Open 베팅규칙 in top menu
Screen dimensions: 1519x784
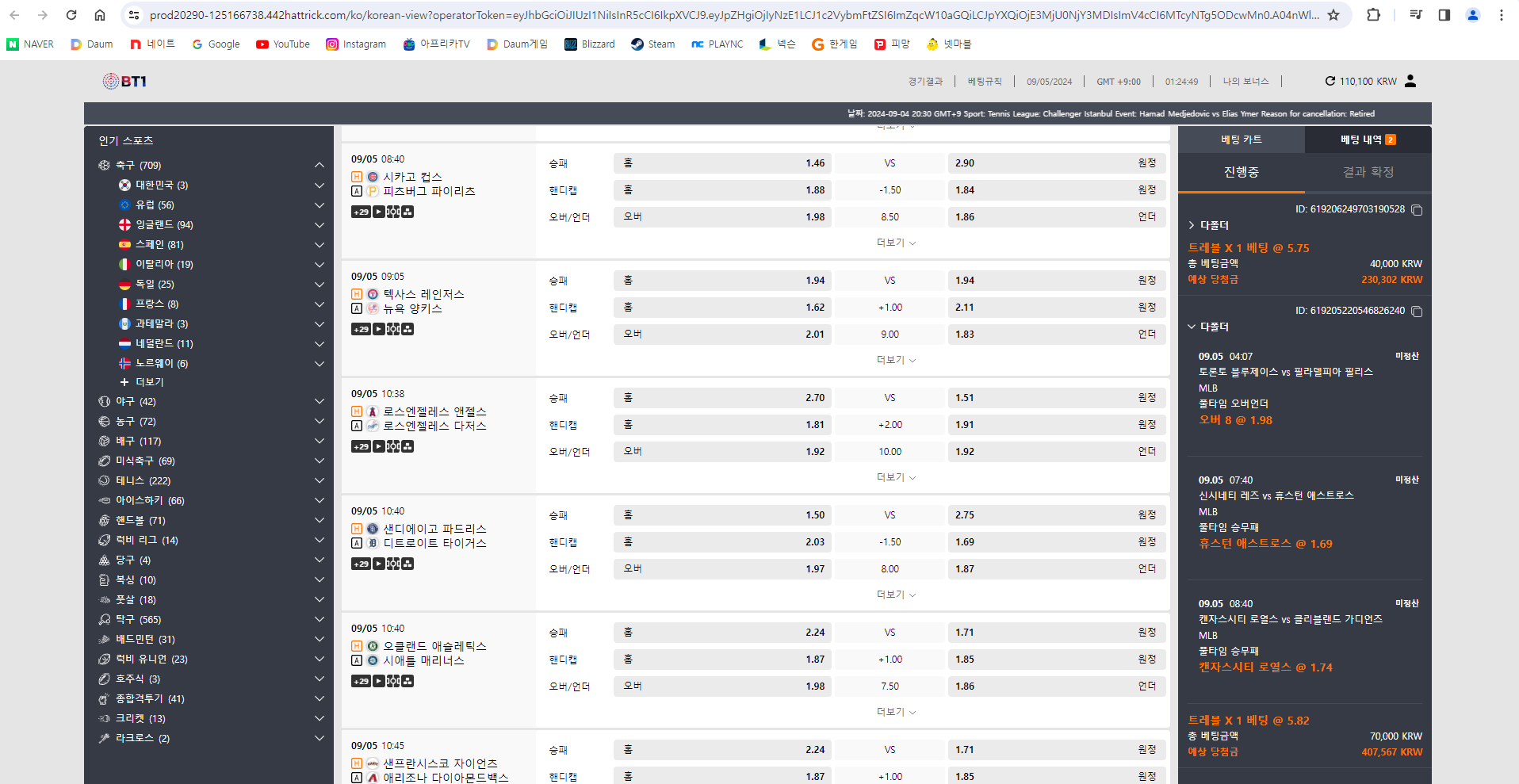[x=985, y=82]
